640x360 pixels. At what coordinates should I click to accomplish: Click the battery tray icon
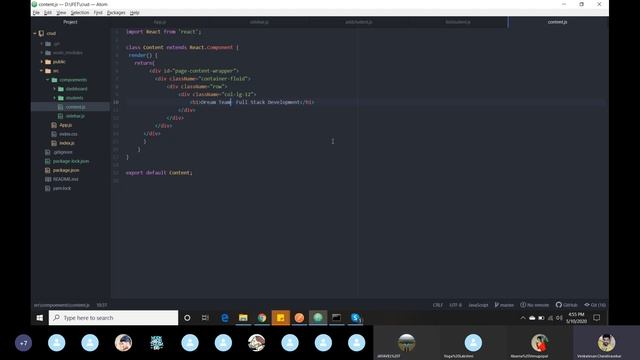541,318
